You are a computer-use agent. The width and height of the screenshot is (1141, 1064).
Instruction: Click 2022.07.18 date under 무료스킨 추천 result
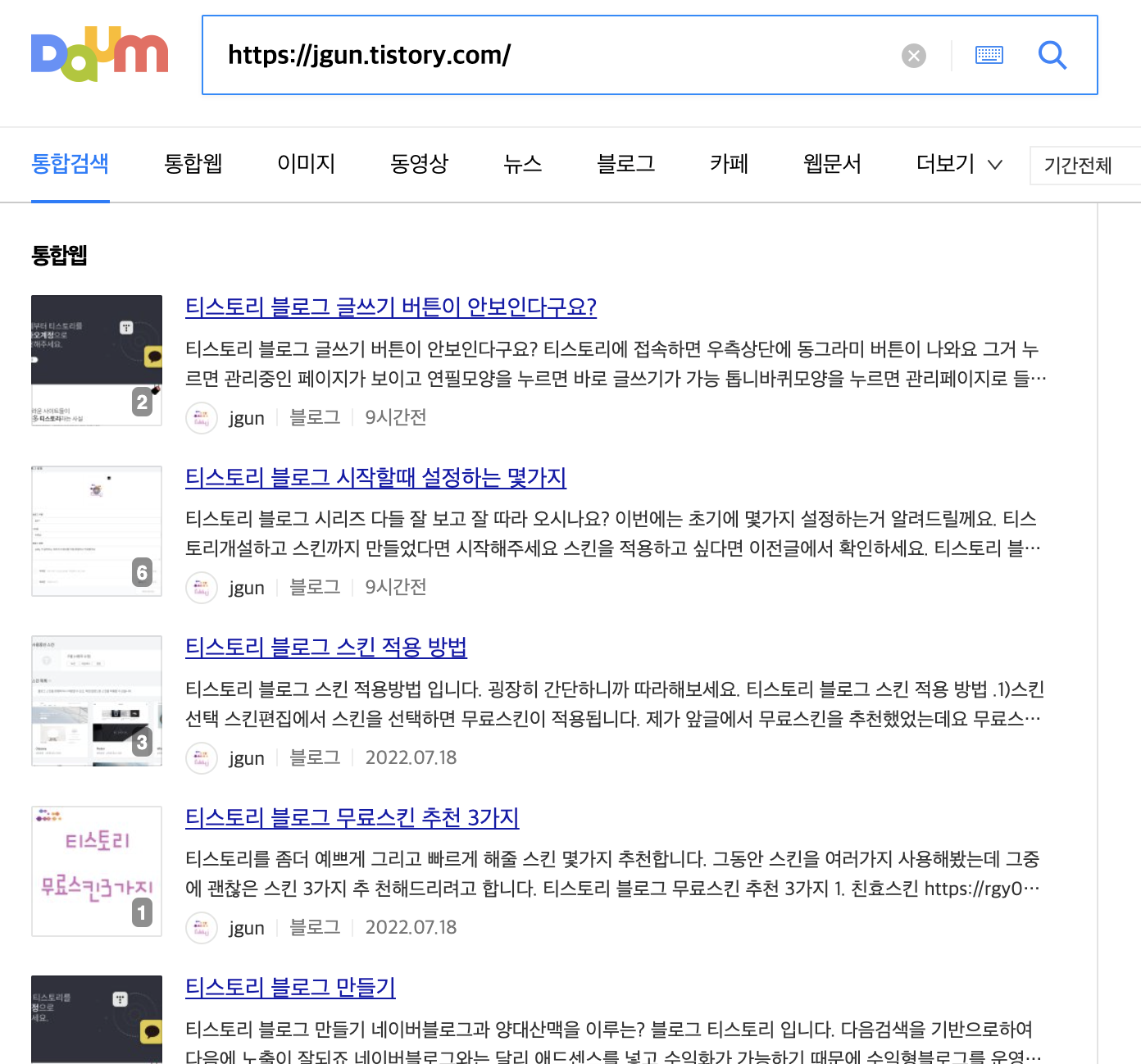(x=411, y=927)
